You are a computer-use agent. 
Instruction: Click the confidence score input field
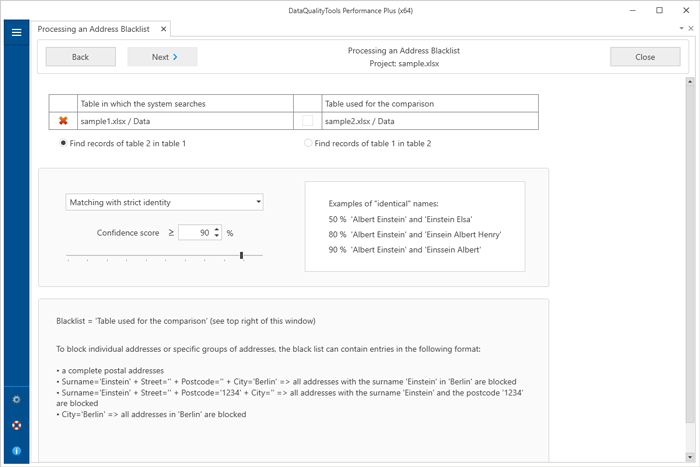click(196, 233)
